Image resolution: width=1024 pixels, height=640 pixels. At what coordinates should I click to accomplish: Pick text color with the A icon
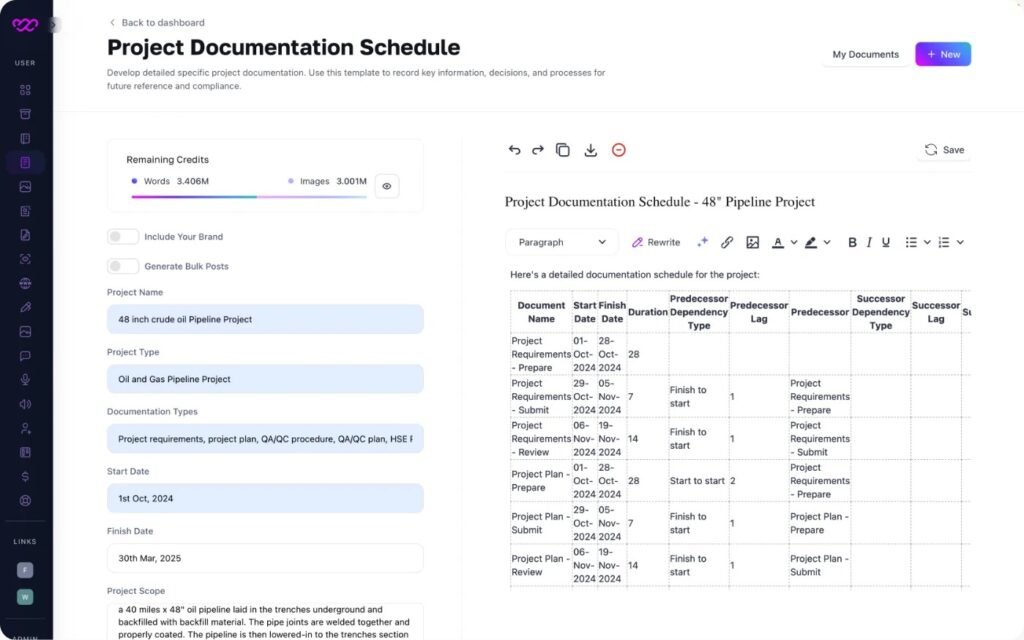[777, 242]
